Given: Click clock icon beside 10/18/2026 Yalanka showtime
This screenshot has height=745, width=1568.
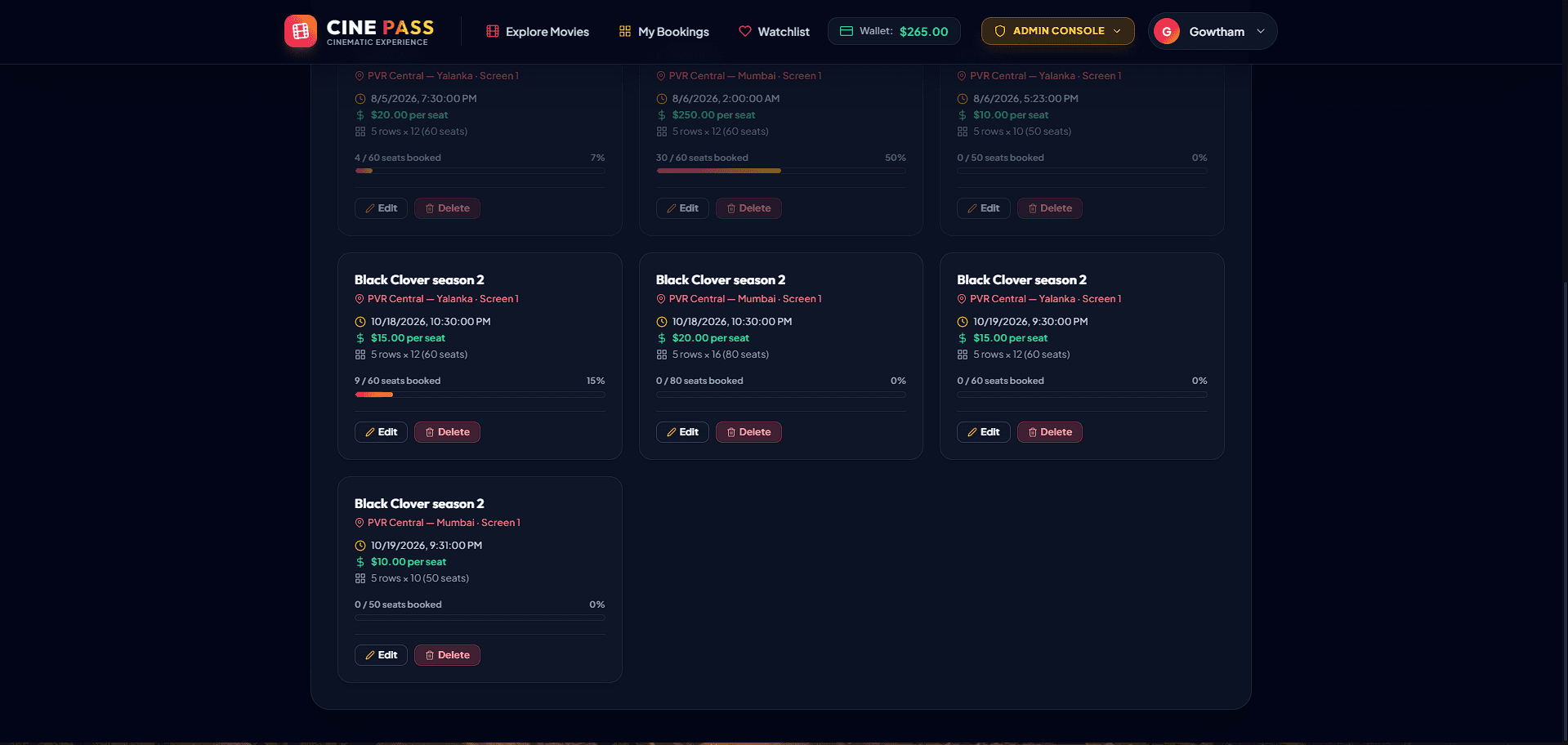Looking at the screenshot, I should [360, 322].
